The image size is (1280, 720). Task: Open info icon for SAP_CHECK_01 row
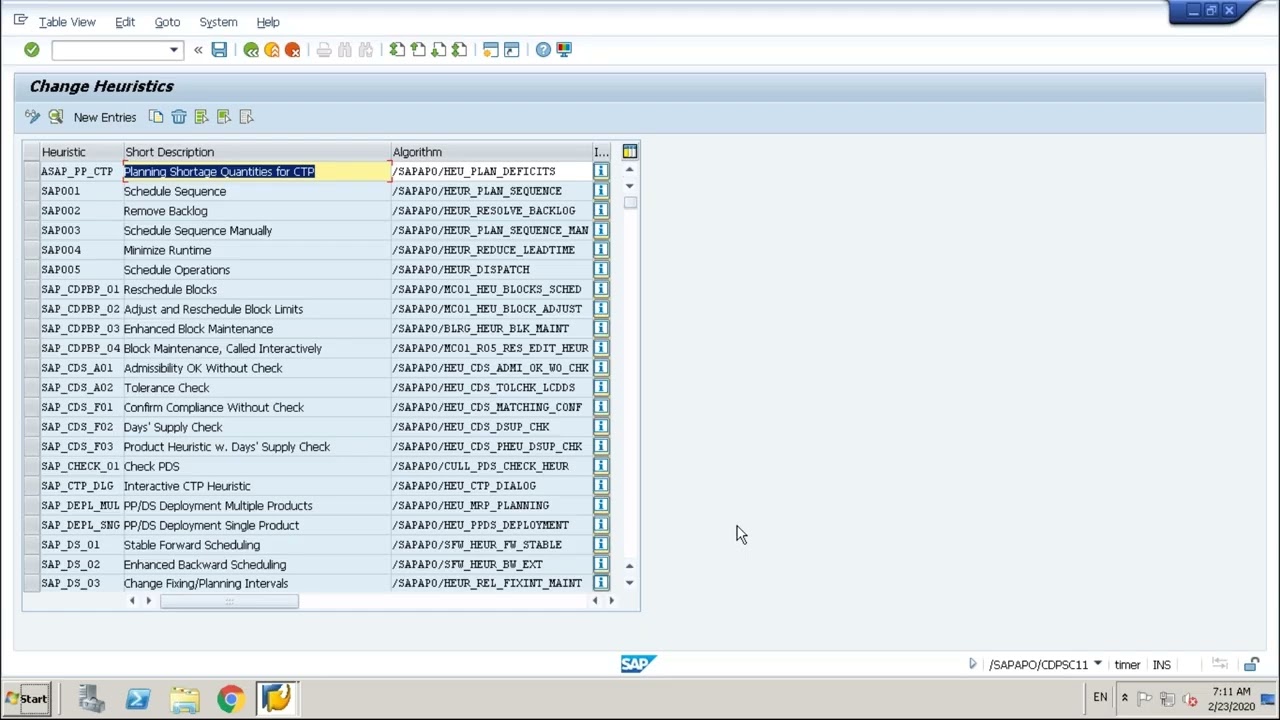pyautogui.click(x=601, y=466)
